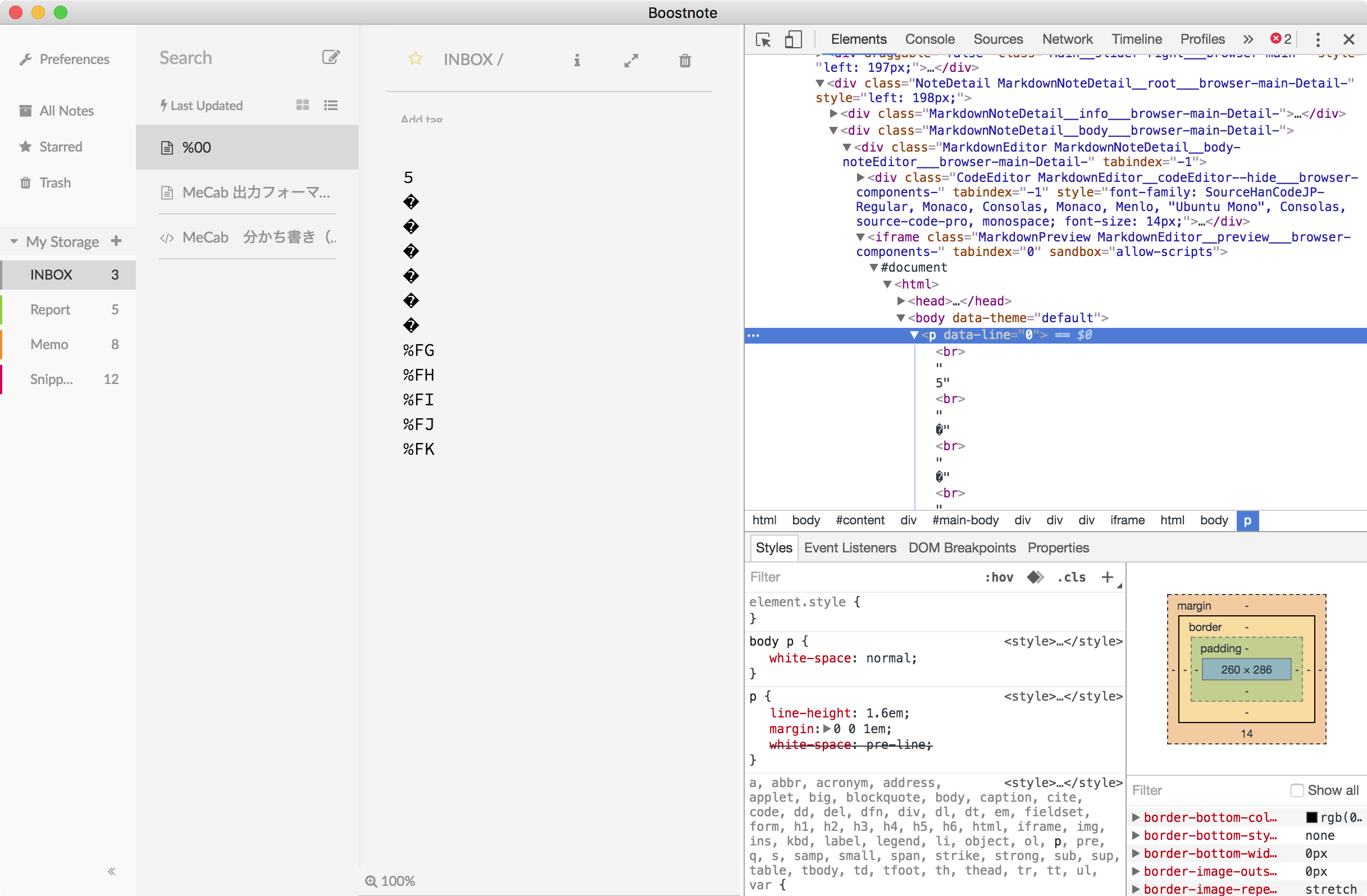Toggle the device toolbar icon
Screen dimensions: 1367x896
(793, 40)
